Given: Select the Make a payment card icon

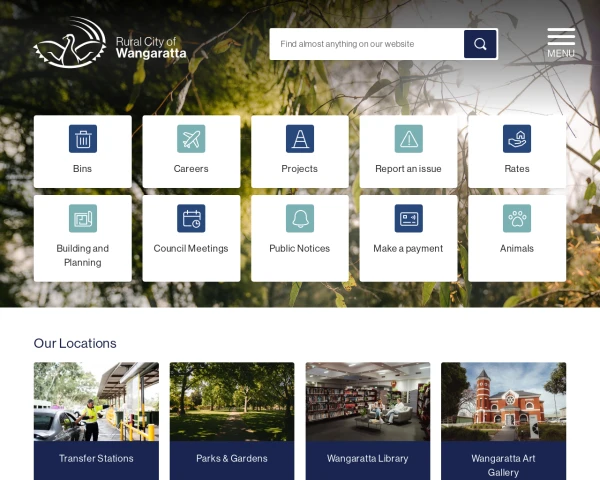Looking at the screenshot, I should pyautogui.click(x=408, y=218).
